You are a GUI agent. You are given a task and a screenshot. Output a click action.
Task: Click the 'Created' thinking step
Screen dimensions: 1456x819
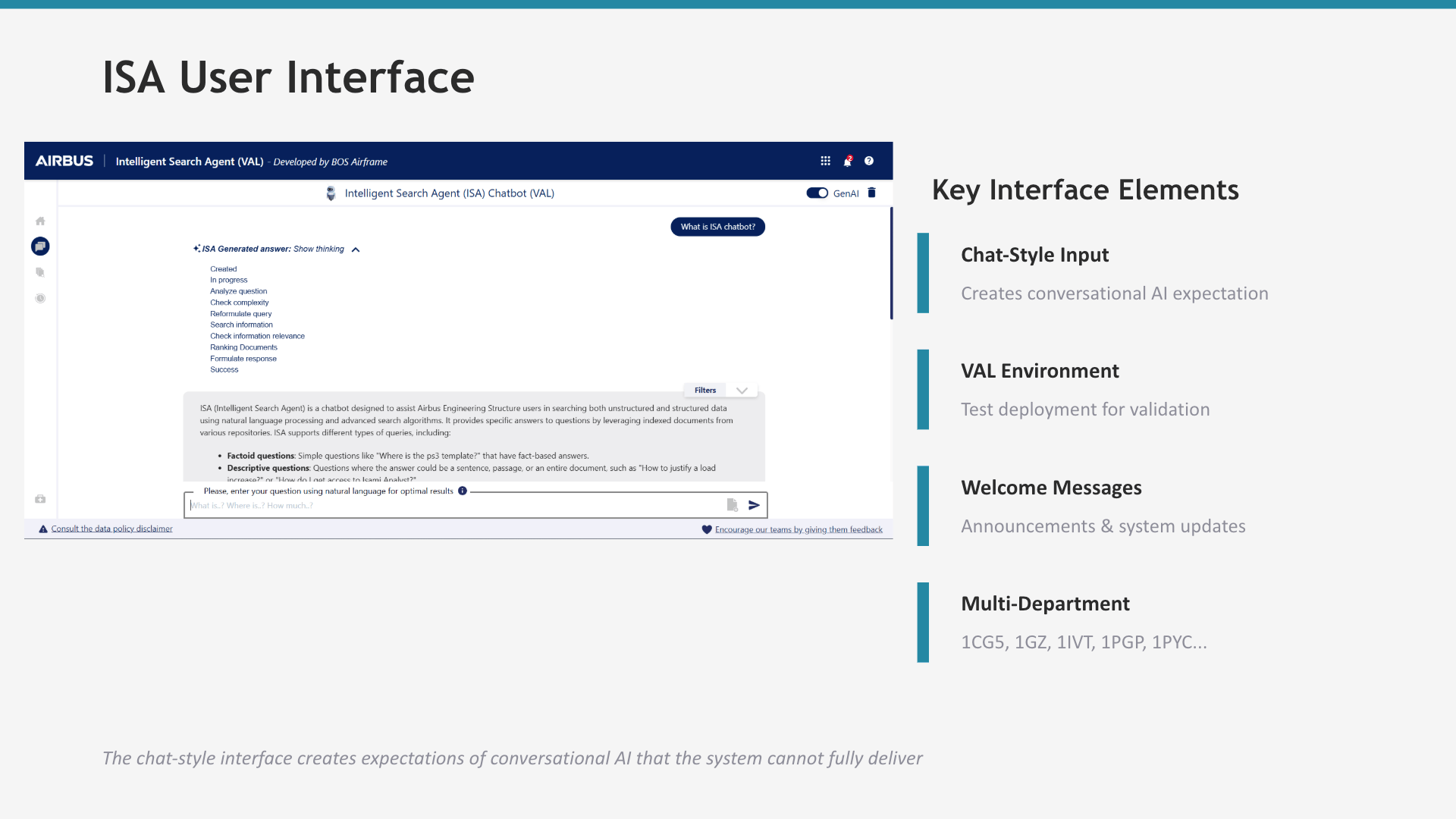coord(224,269)
